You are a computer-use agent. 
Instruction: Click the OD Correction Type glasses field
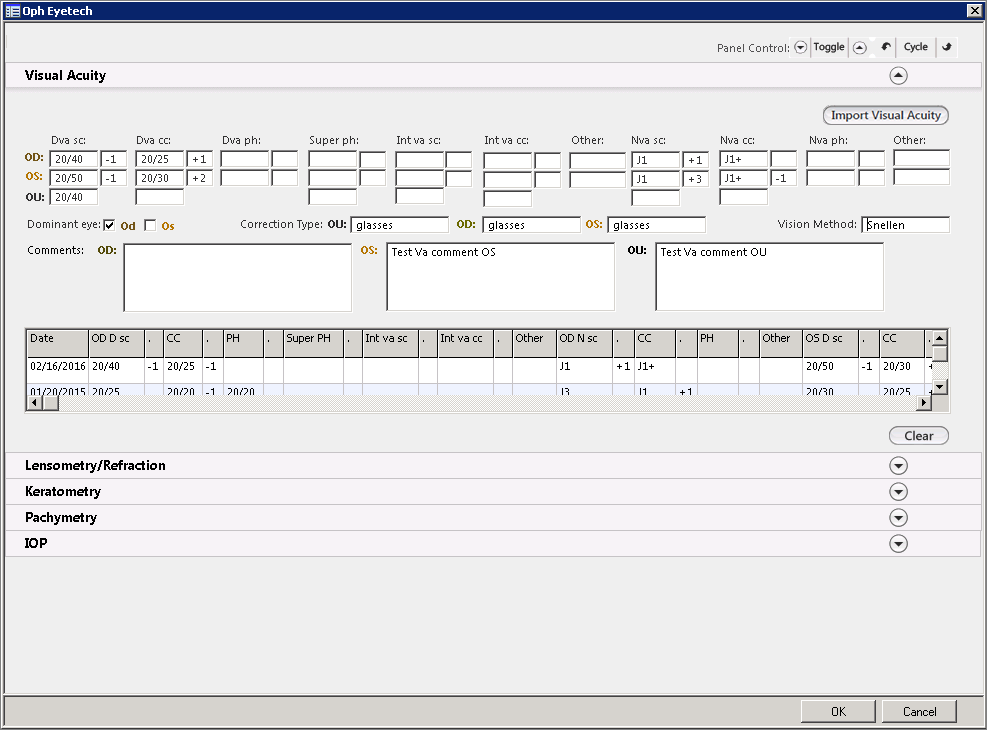[531, 225]
